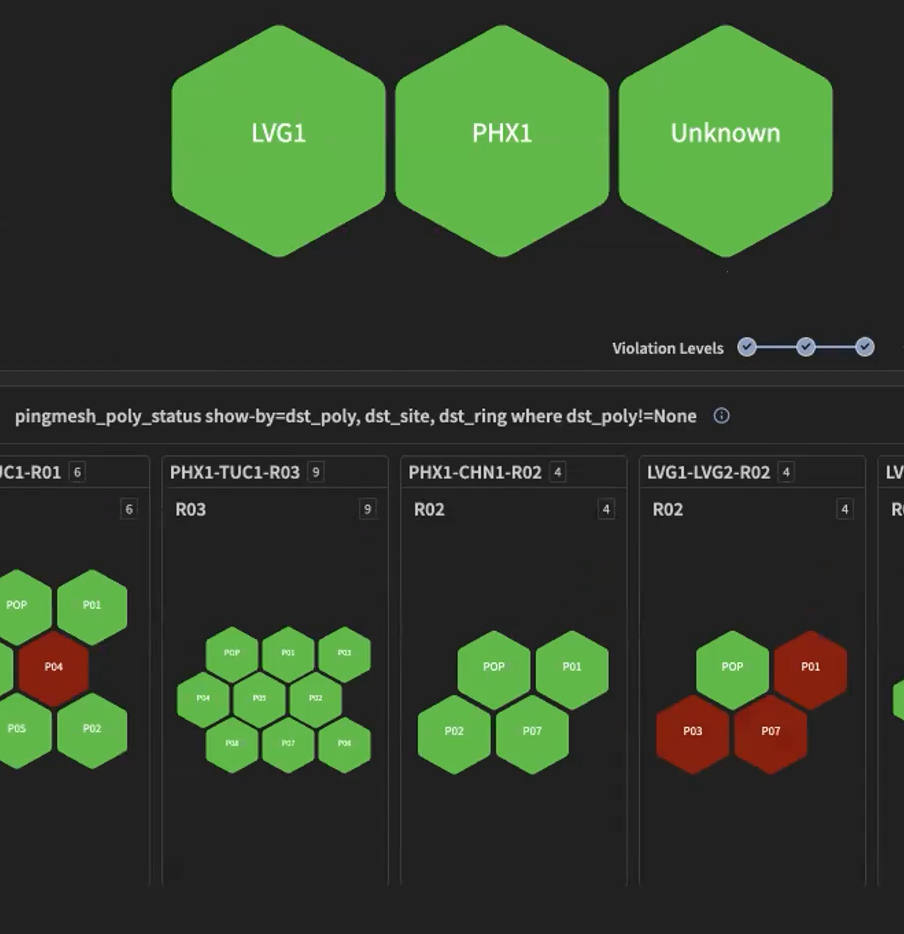Screen dimensions: 904x934
Task: Toggle the middle Violation Levels checkmark
Action: click(x=806, y=347)
